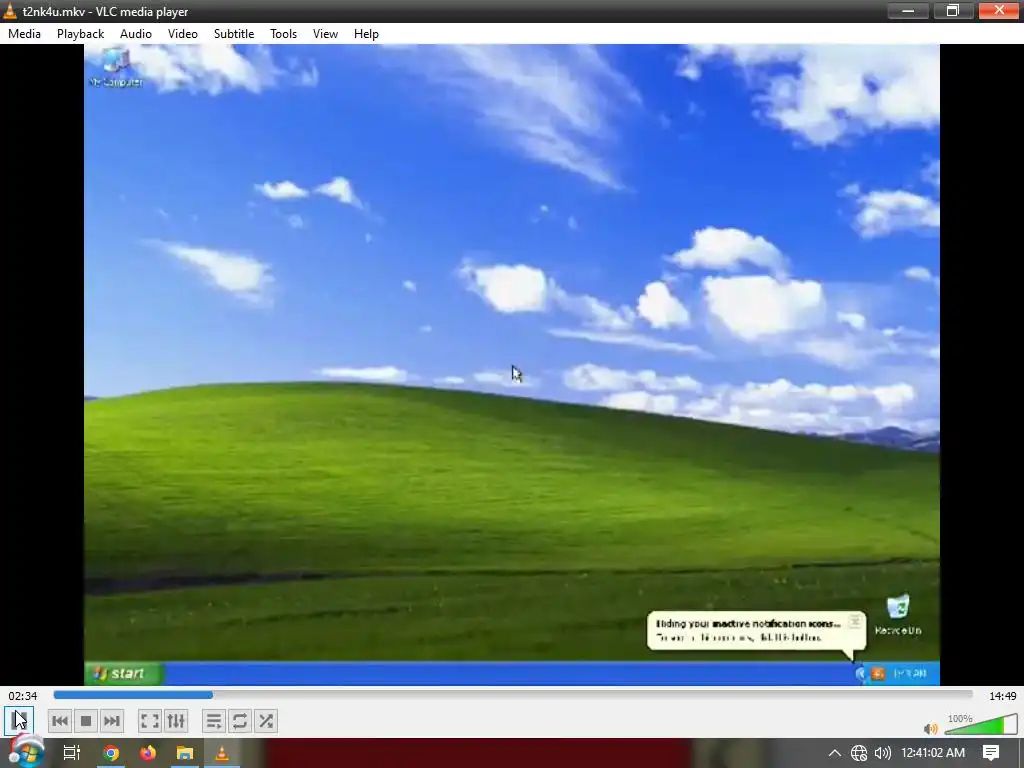Show extended settings and effects
Image resolution: width=1024 pixels, height=768 pixels.
click(x=176, y=721)
